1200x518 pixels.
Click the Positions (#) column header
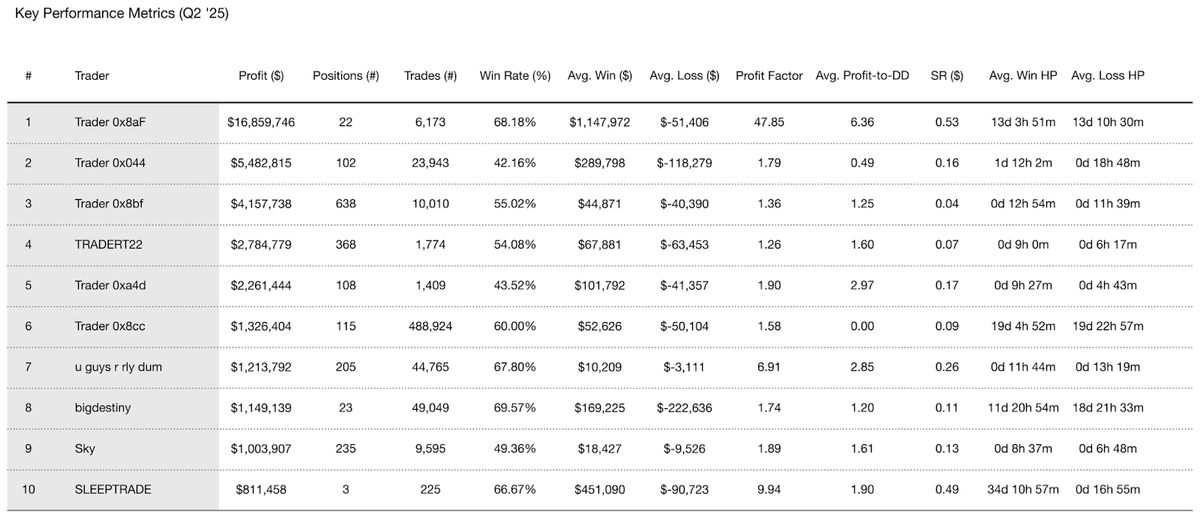(345, 75)
